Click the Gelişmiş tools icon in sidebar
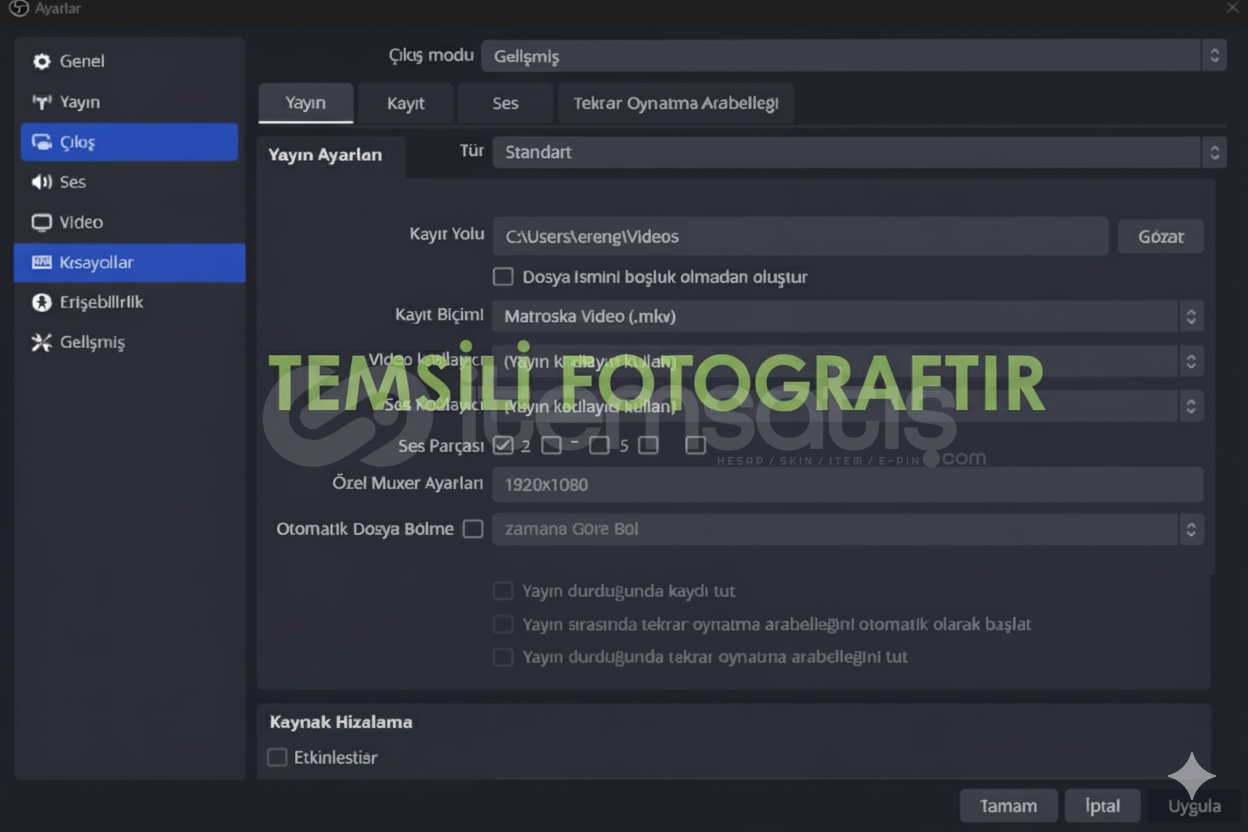Screen dimensions: 1248x832 coord(41,342)
